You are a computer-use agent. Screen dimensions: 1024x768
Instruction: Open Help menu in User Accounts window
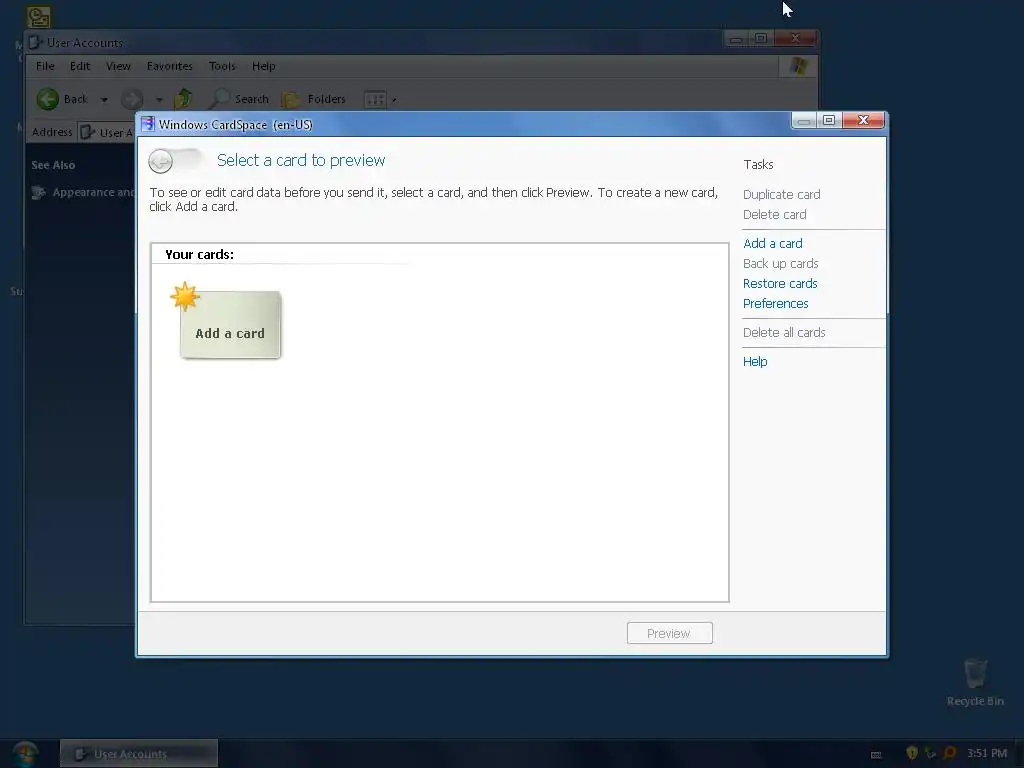(264, 66)
